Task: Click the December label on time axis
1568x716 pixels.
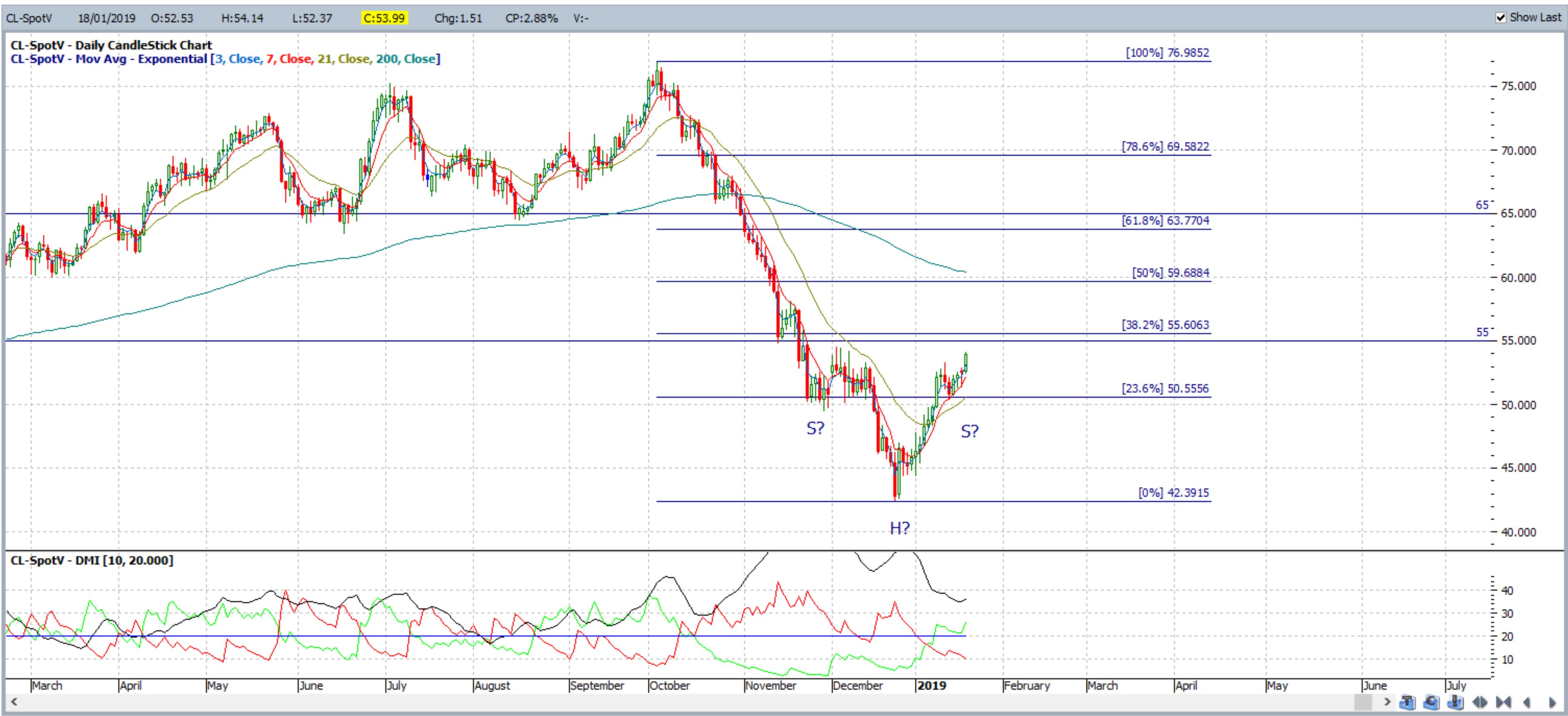Action: [858, 686]
